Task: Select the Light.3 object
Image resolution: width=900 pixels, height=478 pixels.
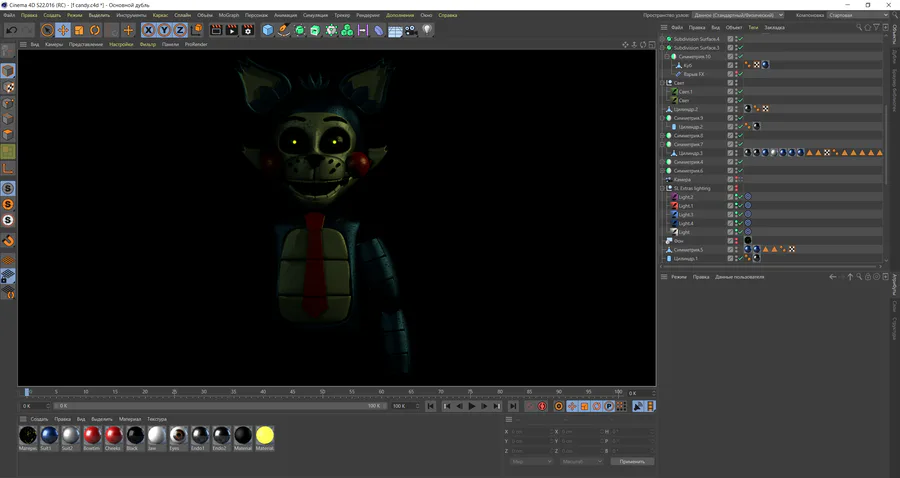Action: pyautogui.click(x=686, y=215)
